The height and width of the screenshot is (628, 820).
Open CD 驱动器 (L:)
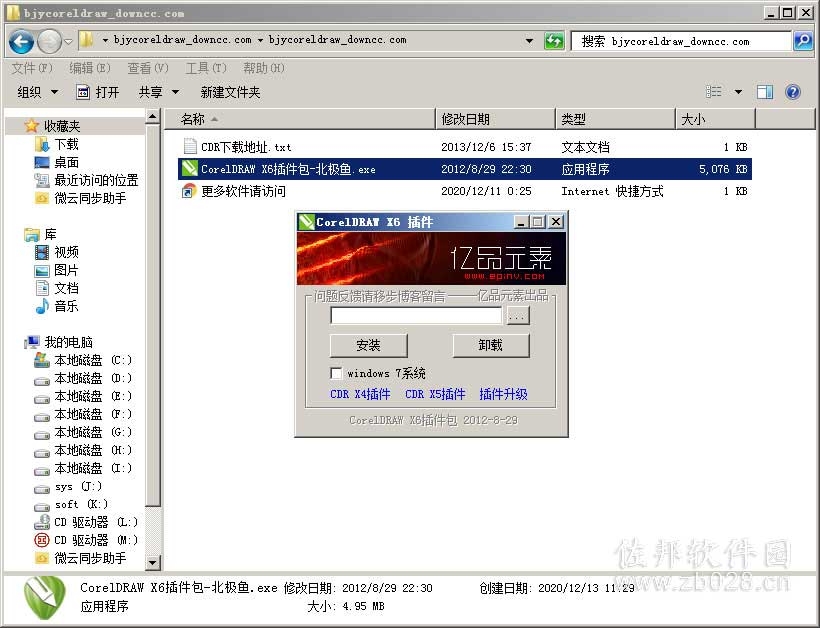coord(86,522)
